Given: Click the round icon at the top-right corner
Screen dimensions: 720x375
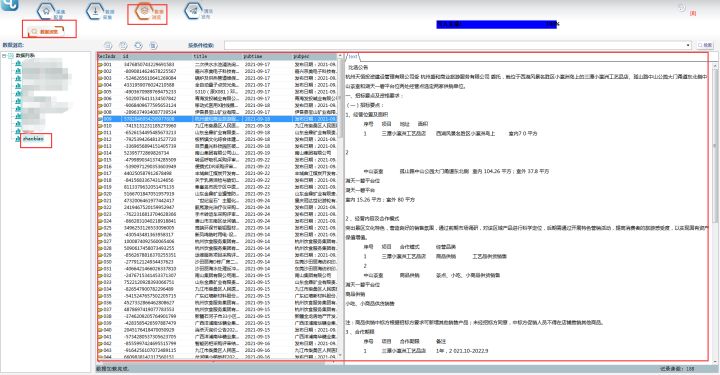Looking at the screenshot, I should (x=682, y=8).
